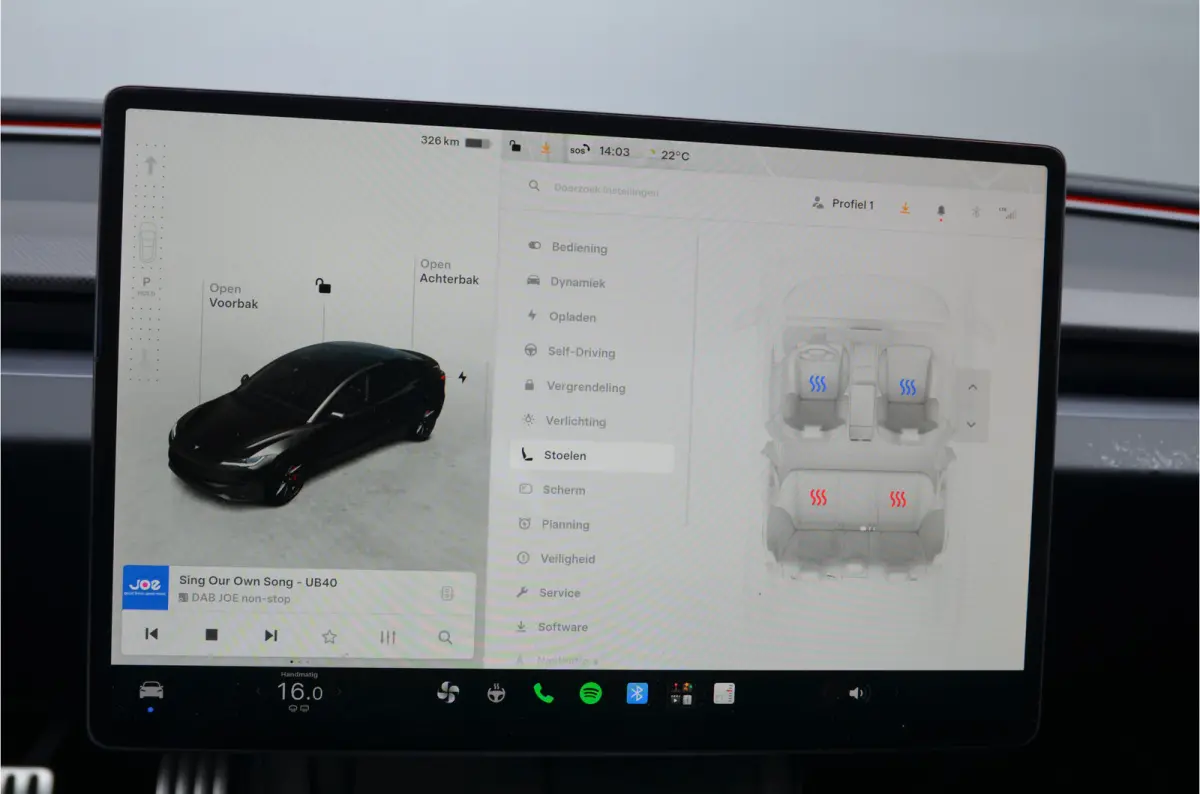Open the Planning menu

[553, 524]
